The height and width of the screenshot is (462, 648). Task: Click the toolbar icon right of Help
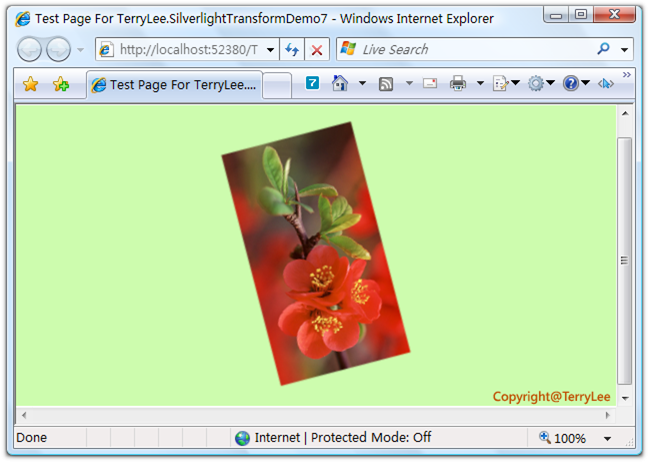coord(606,84)
